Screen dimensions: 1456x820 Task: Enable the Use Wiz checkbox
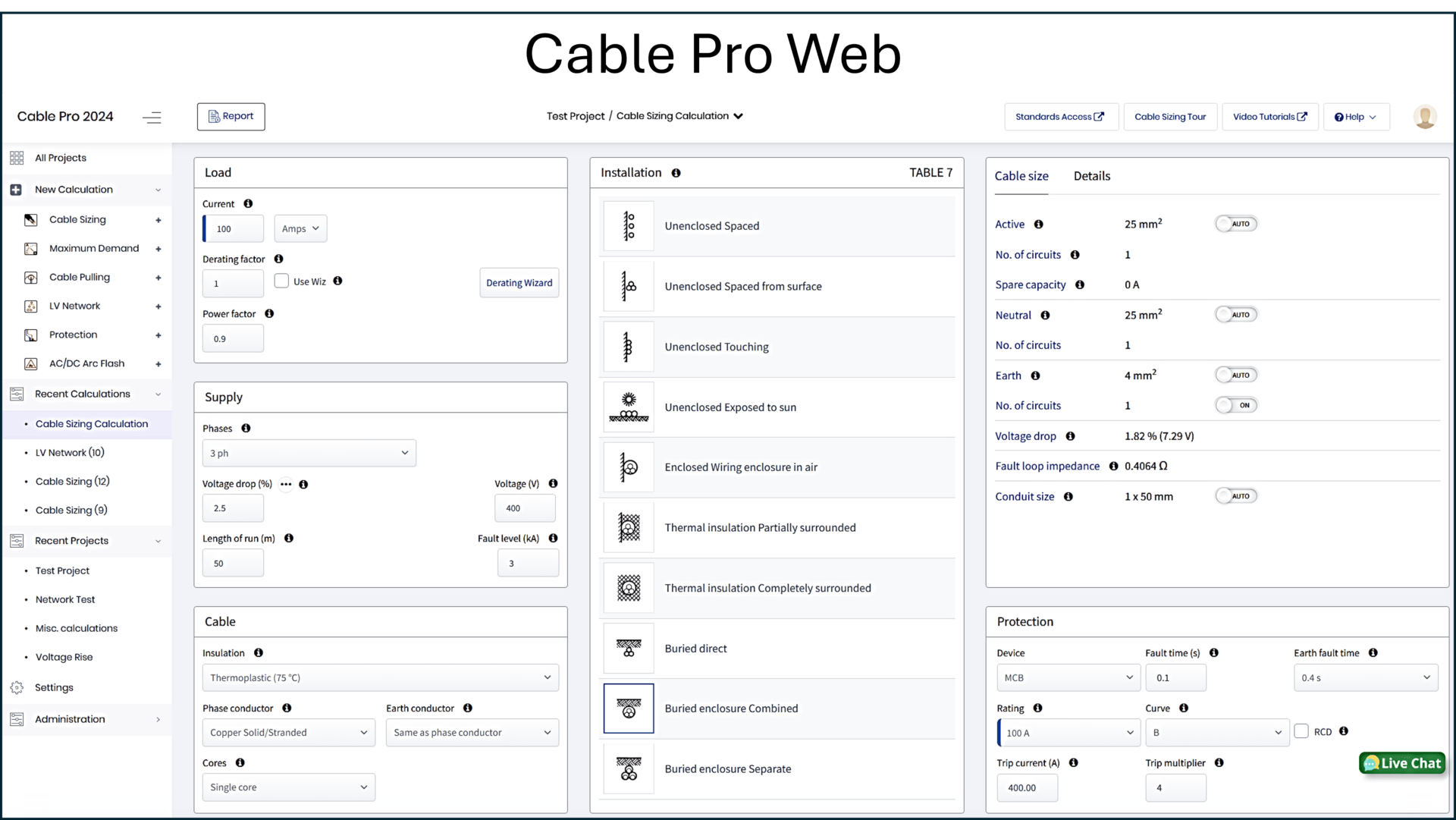point(281,281)
